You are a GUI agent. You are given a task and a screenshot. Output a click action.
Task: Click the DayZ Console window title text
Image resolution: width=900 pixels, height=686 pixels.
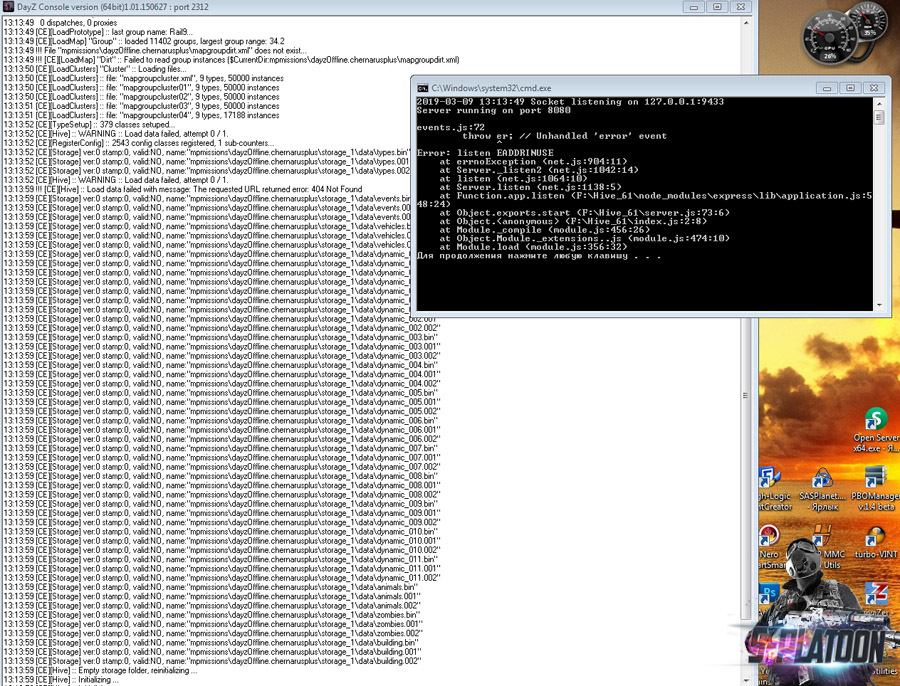point(112,7)
